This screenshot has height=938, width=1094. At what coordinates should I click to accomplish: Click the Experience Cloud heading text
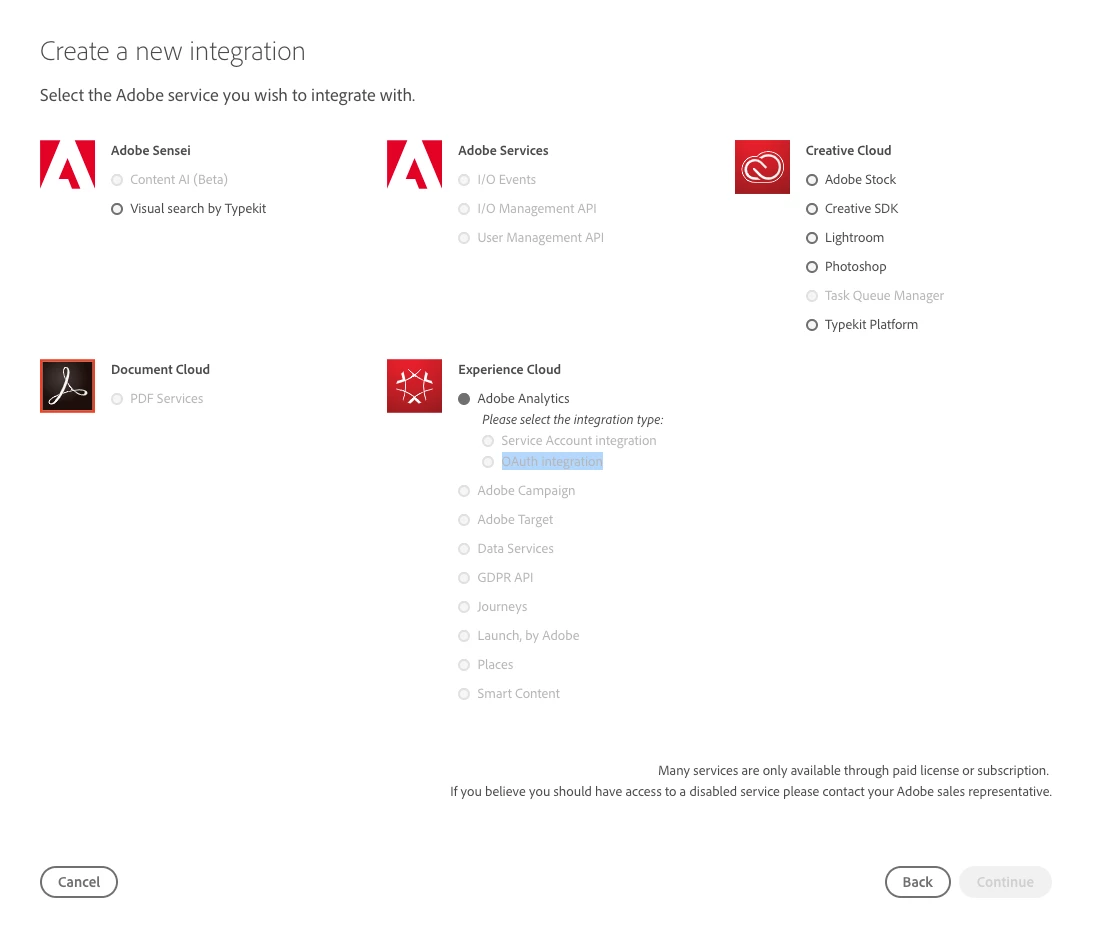pyautogui.click(x=509, y=370)
